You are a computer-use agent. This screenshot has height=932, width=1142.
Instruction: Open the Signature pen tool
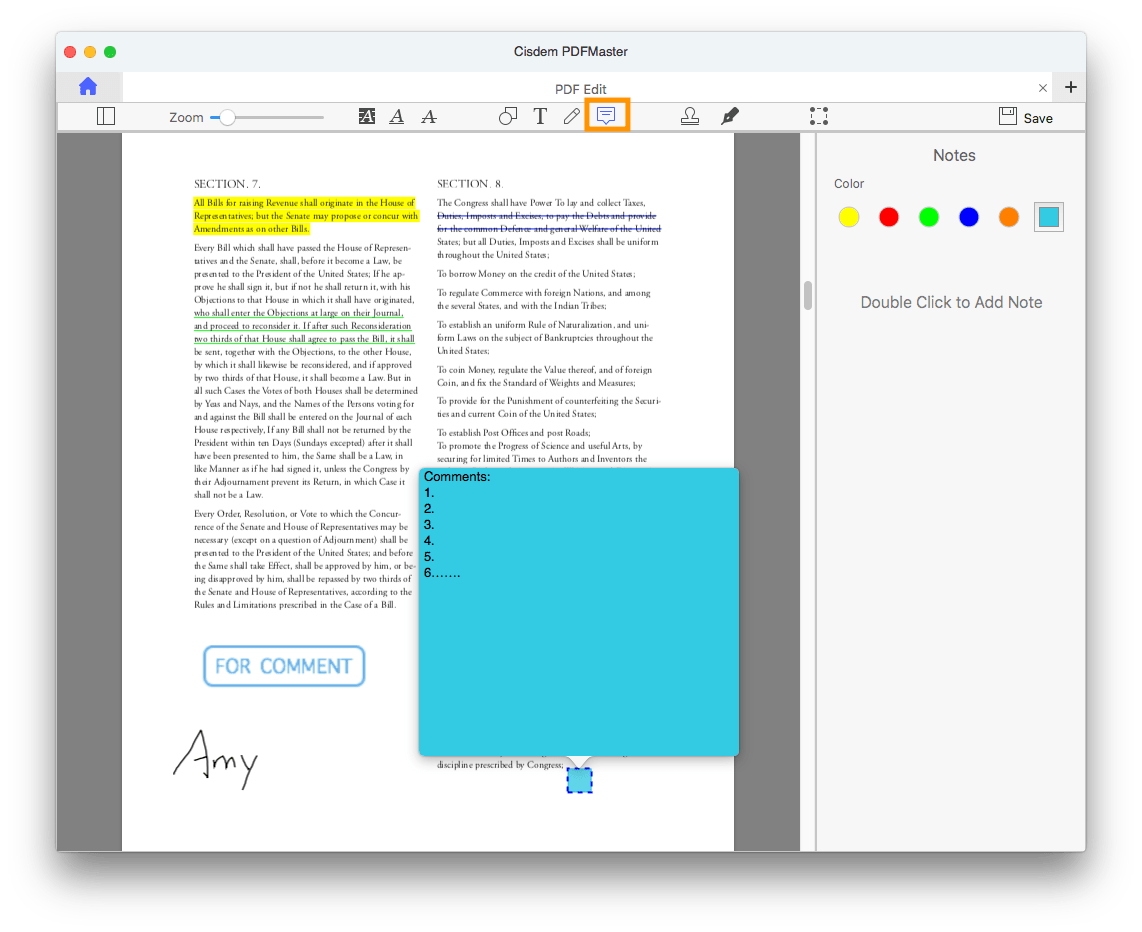coord(730,117)
